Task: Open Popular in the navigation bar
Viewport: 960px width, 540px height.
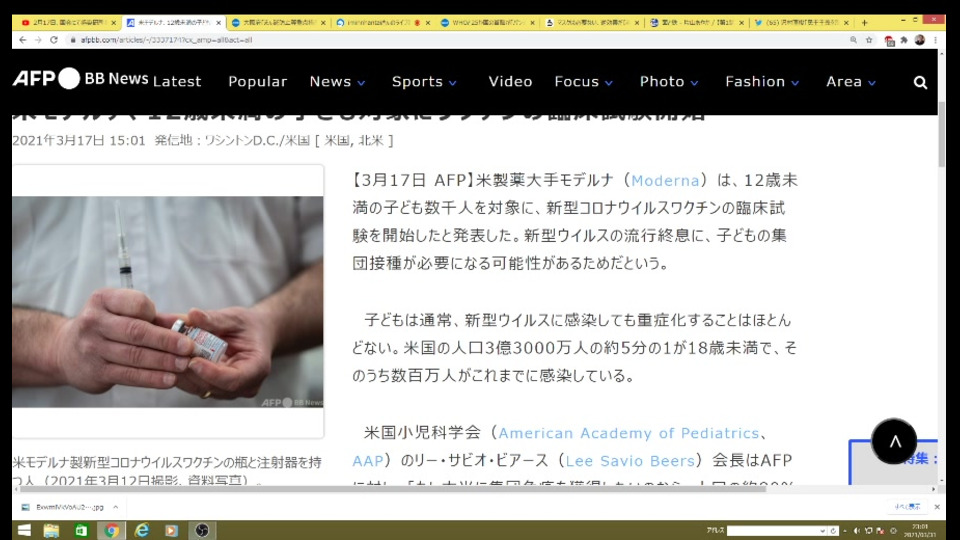Action: pos(257,81)
